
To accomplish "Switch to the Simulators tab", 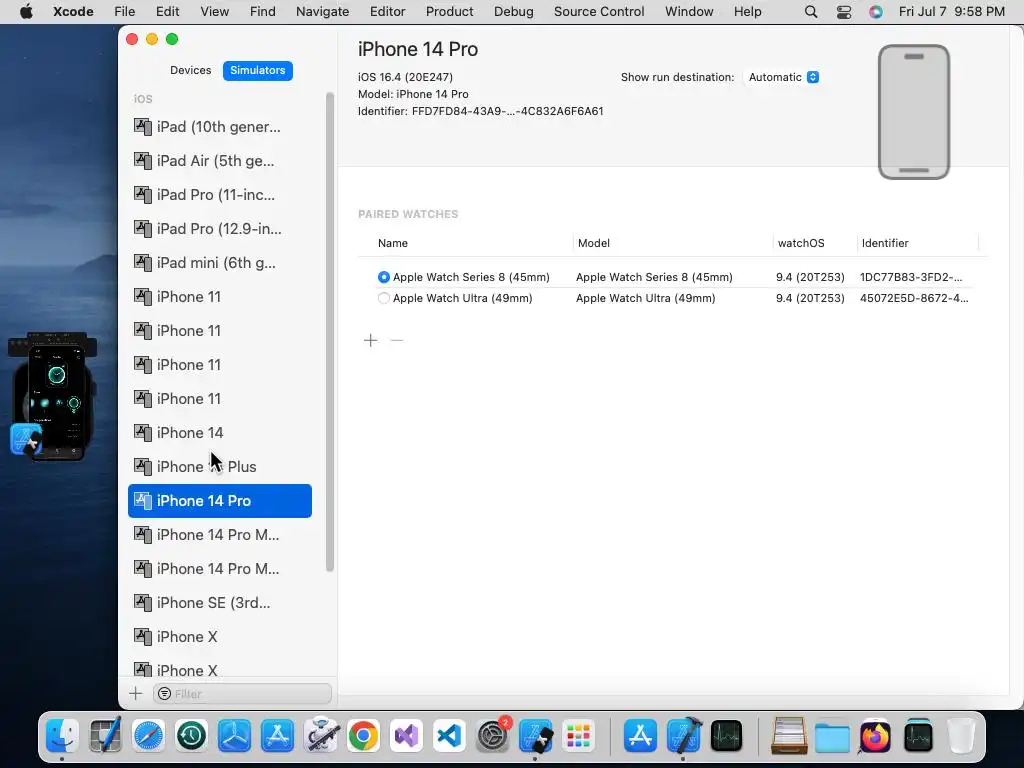I will [257, 70].
